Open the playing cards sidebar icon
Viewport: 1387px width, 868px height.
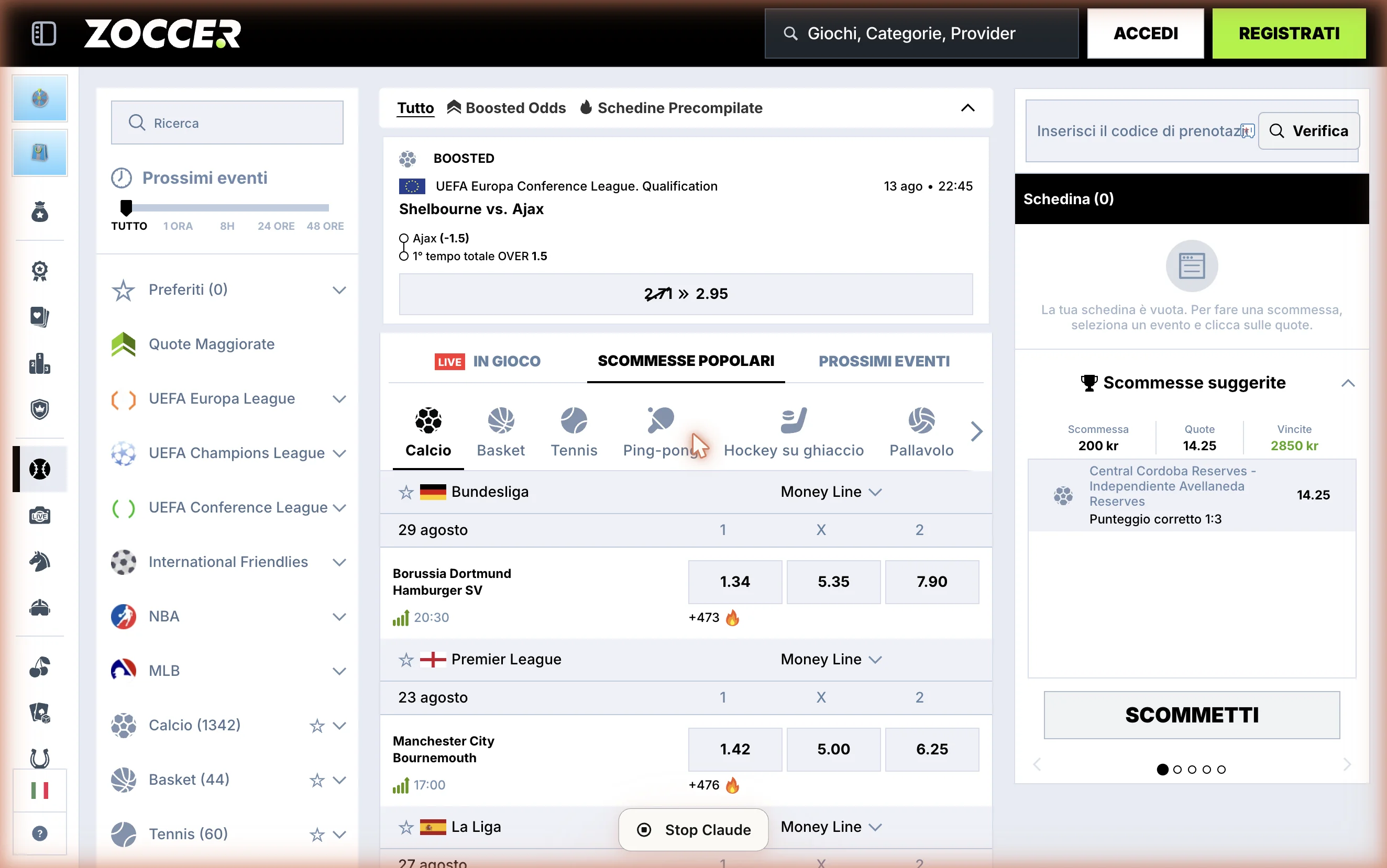pos(40,317)
